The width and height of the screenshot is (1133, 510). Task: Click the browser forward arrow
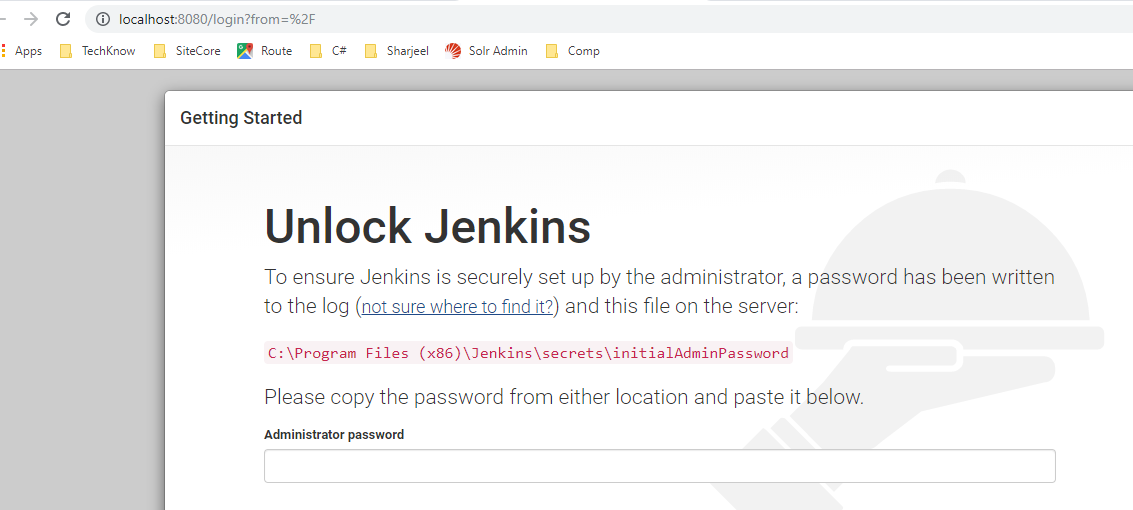coord(30,19)
